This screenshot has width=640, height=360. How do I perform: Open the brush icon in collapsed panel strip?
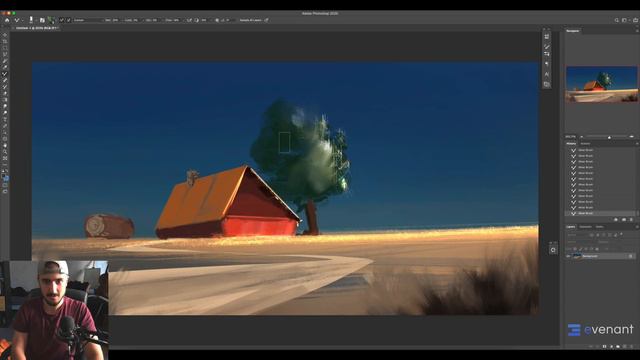(x=547, y=47)
